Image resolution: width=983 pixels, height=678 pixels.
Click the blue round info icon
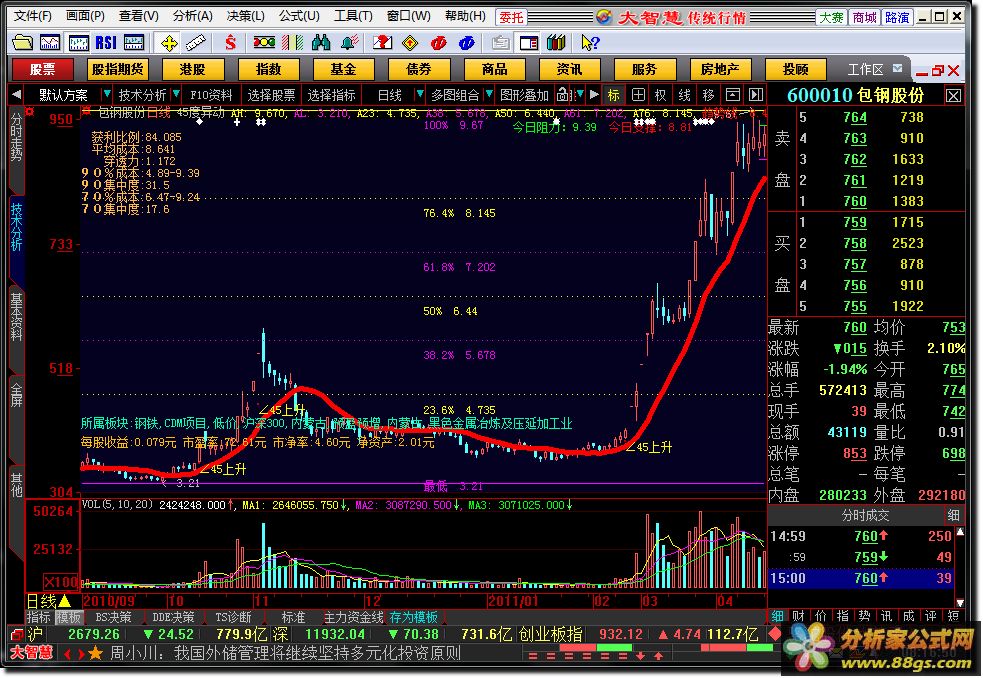[x=466, y=43]
